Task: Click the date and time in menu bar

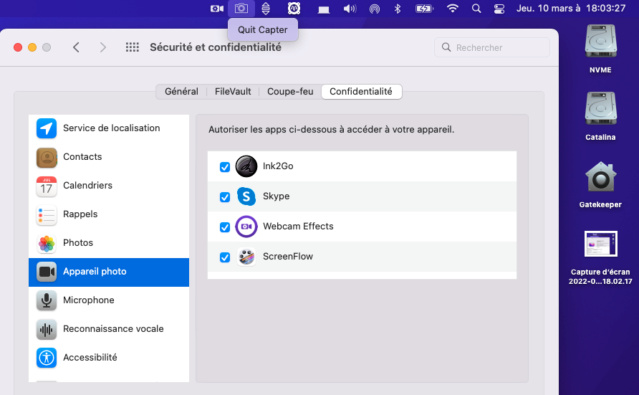Action: (x=571, y=8)
